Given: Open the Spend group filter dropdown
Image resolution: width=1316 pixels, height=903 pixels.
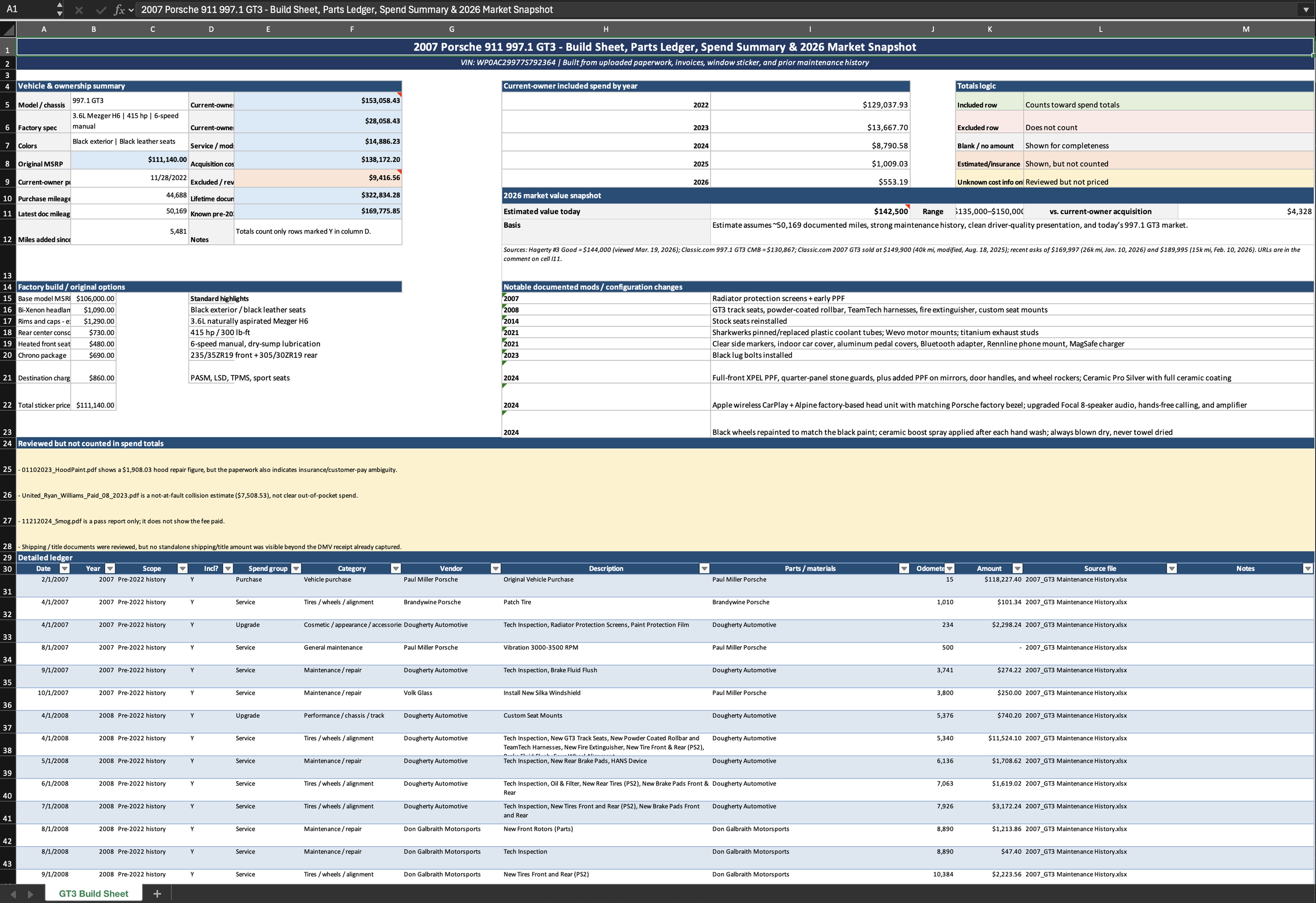Looking at the screenshot, I should tap(296, 568).
